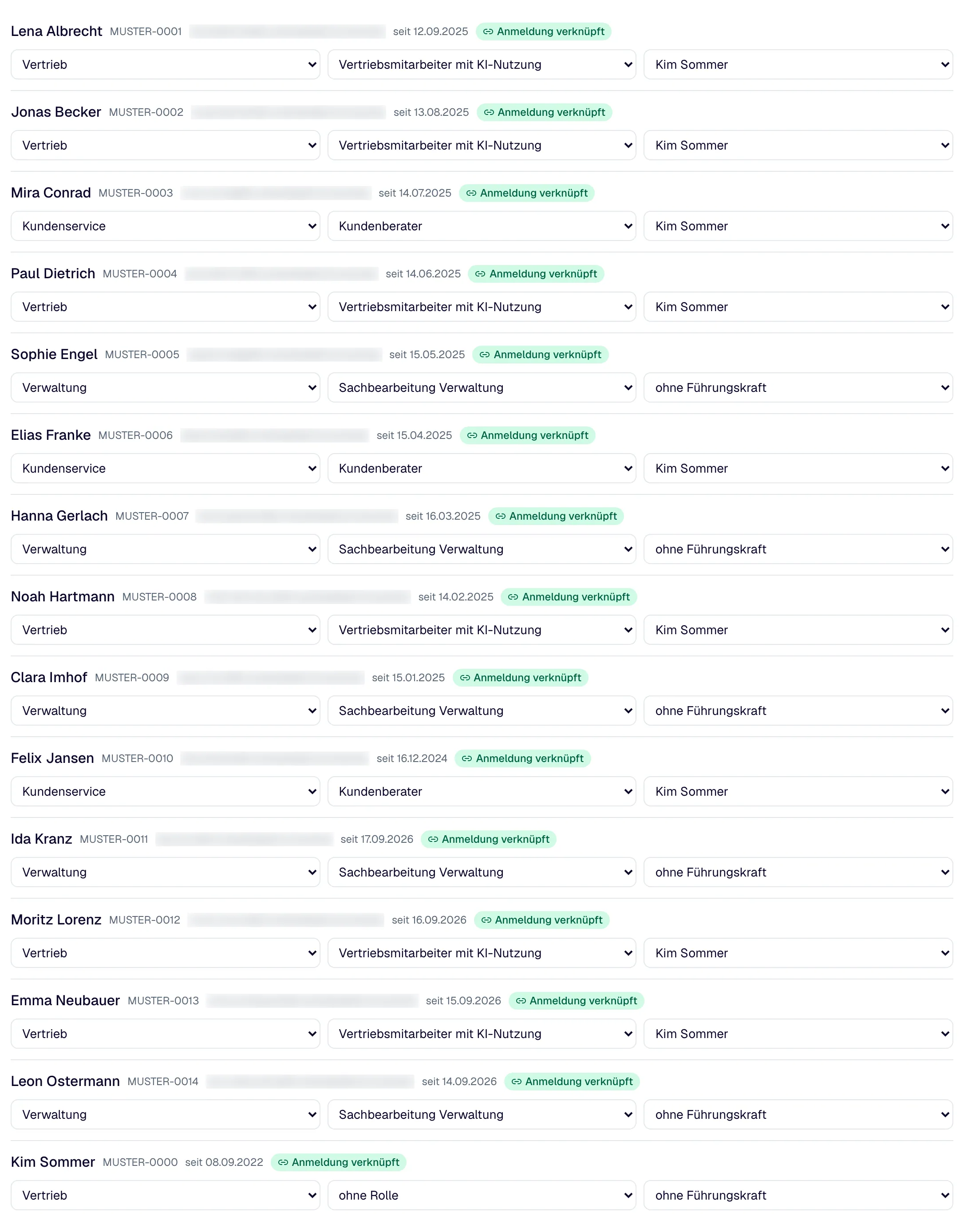
Task: Click link icon in Noah Hartmann's badge
Action: [x=513, y=596]
